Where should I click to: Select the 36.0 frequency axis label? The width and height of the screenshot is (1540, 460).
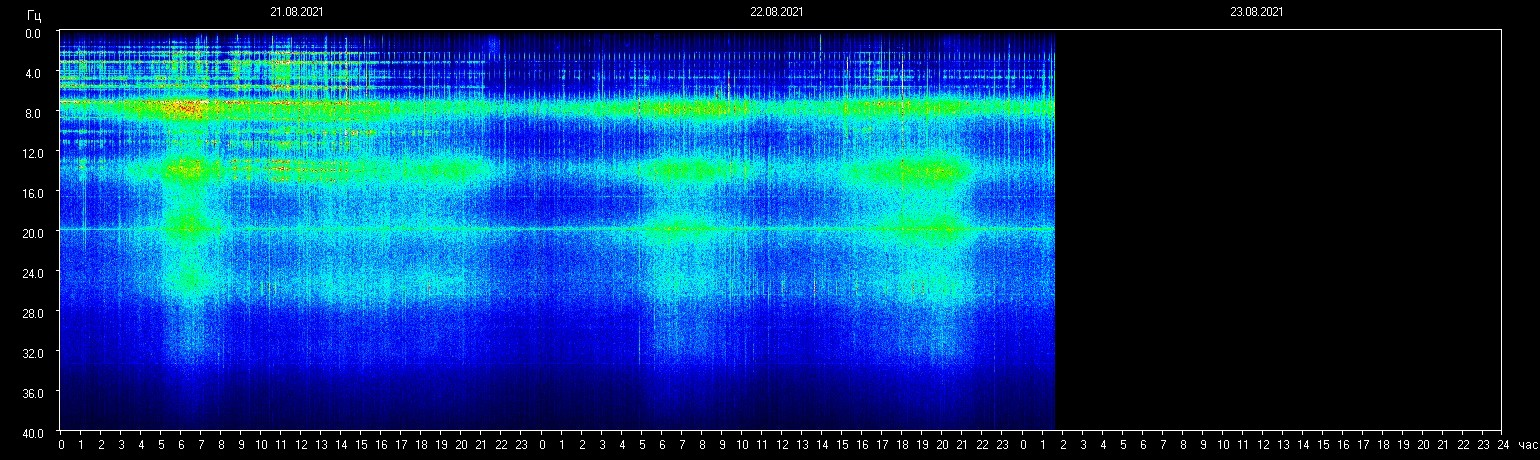pyautogui.click(x=33, y=393)
